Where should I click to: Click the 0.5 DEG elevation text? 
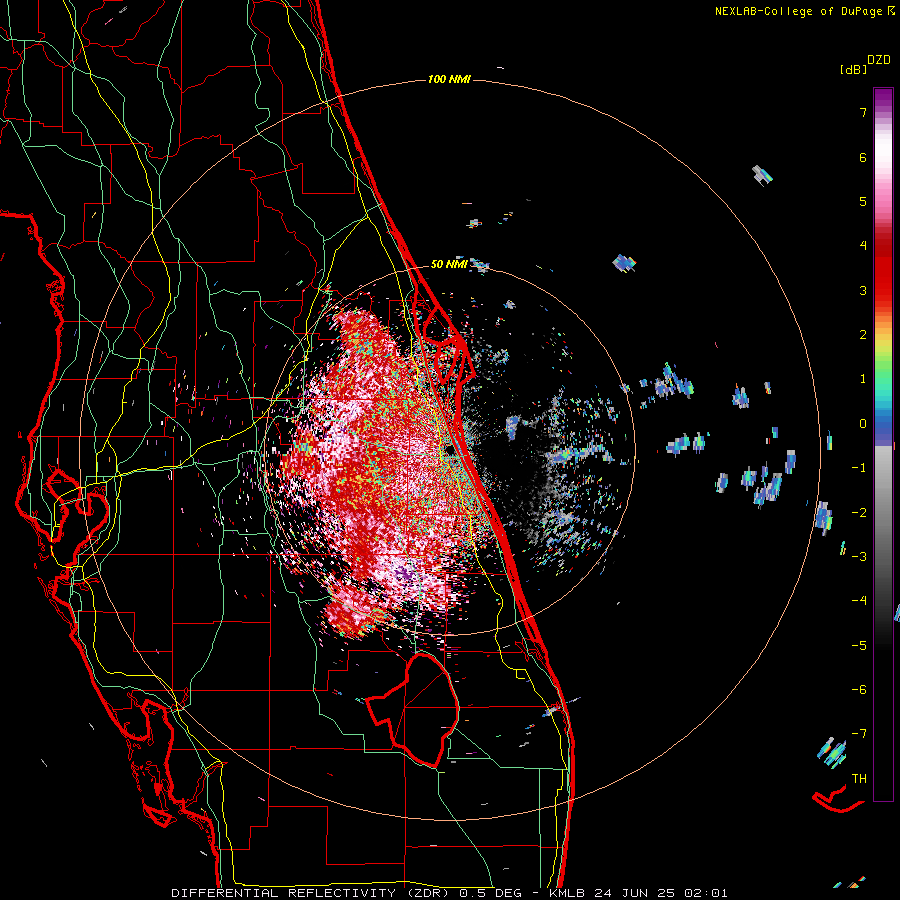click(x=491, y=893)
